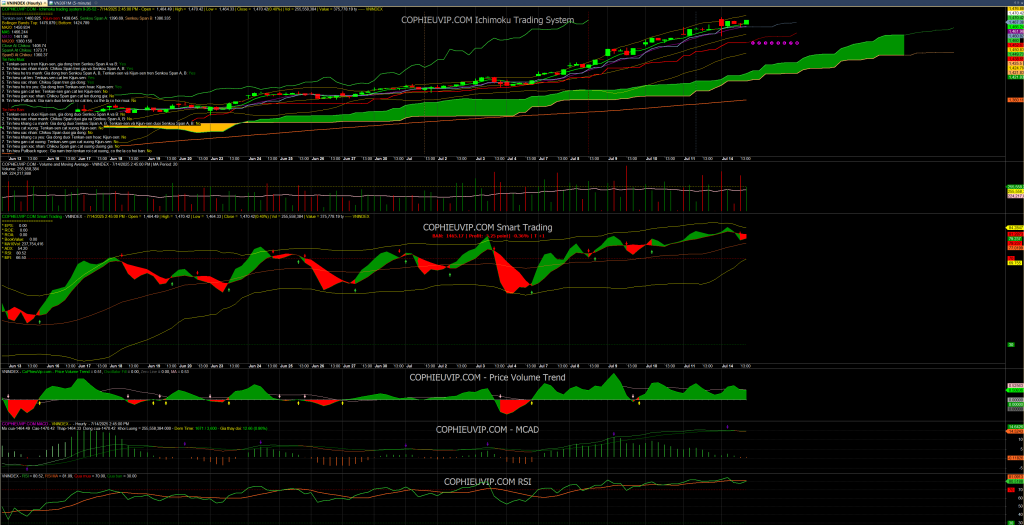The image size is (1024, 525).
Task: Open the VN30F1M (5-minute) chart tab
Action: coord(70,3)
